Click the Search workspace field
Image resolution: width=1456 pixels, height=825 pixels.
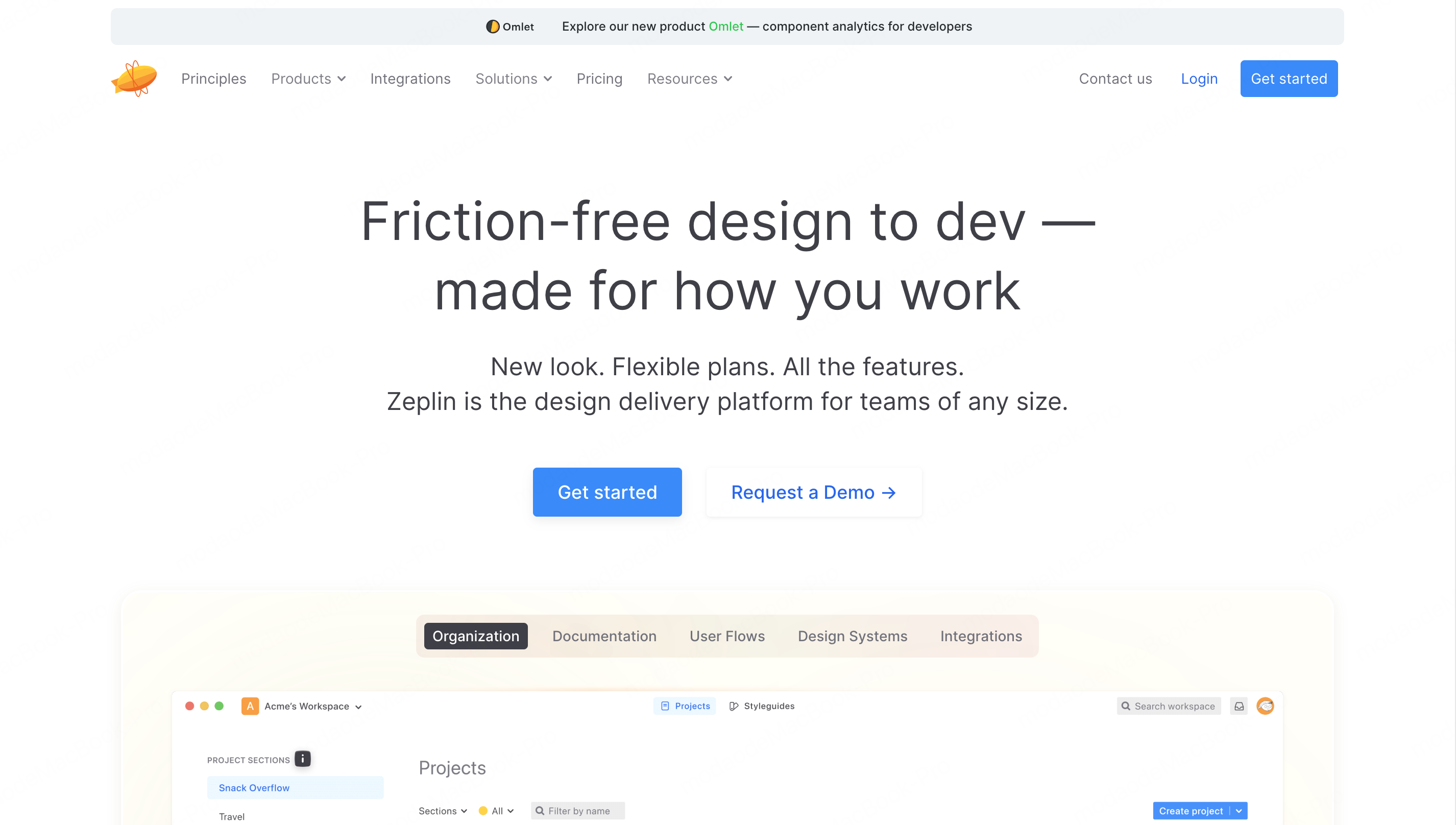click(x=1168, y=706)
